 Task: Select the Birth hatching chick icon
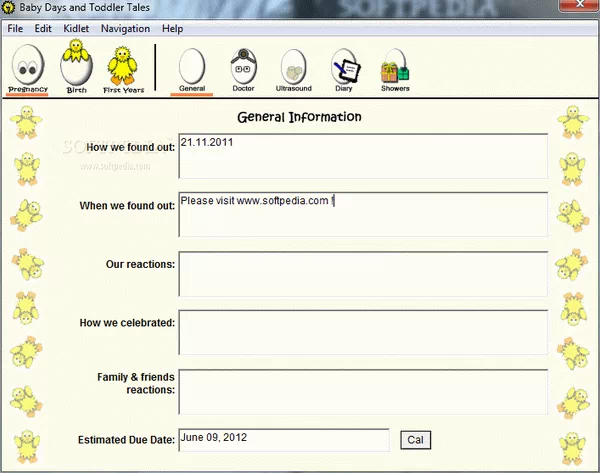tap(76, 67)
